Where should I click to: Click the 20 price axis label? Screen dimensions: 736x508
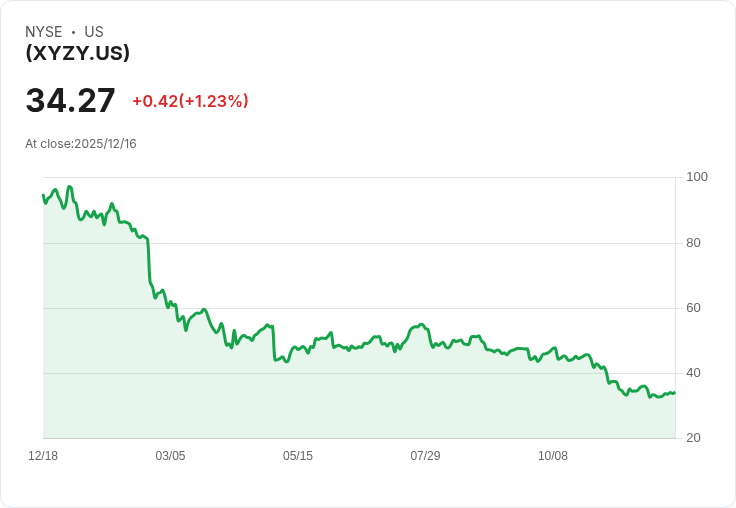694,438
